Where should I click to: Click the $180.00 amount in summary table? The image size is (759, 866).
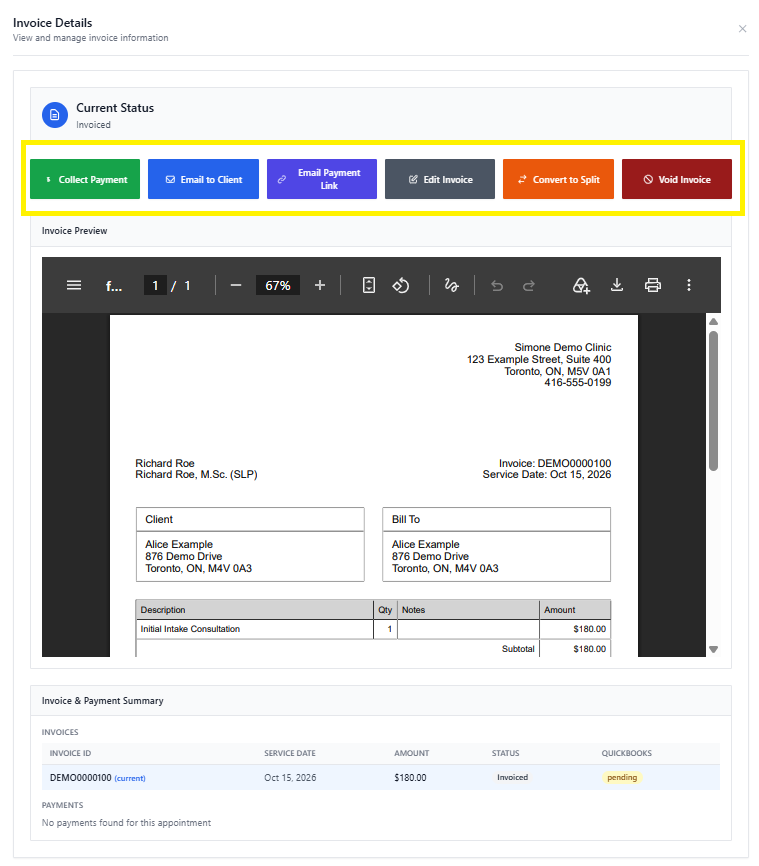click(410, 778)
